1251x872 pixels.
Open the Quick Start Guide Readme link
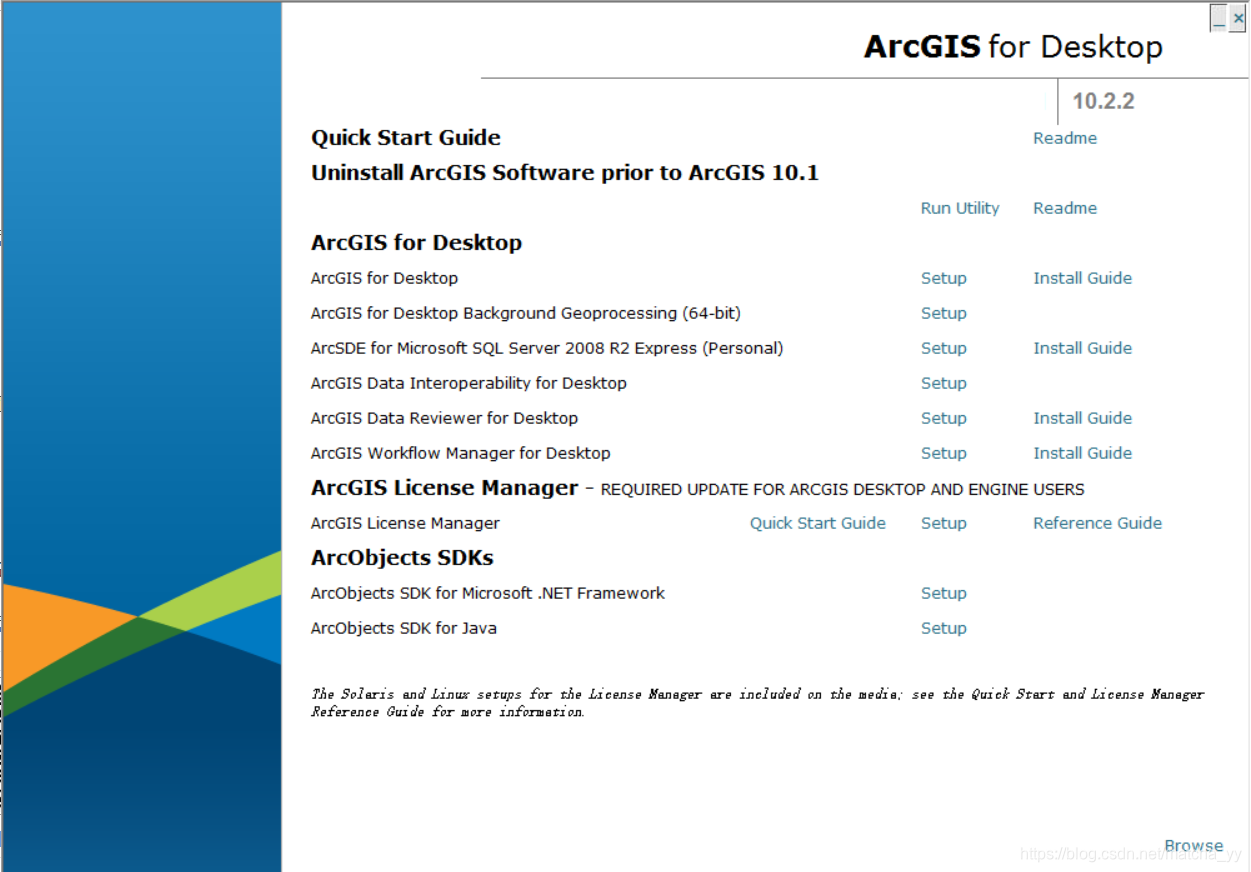coord(1065,138)
